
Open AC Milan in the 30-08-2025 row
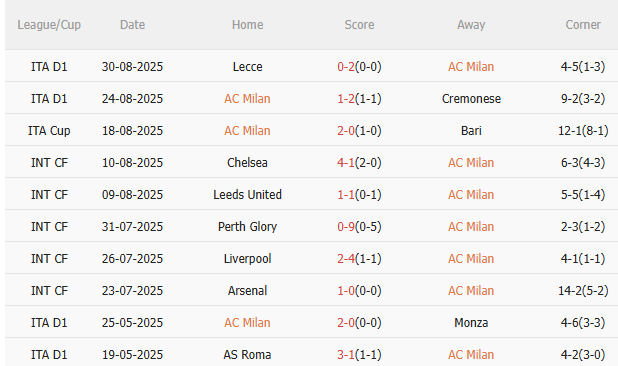(x=471, y=67)
